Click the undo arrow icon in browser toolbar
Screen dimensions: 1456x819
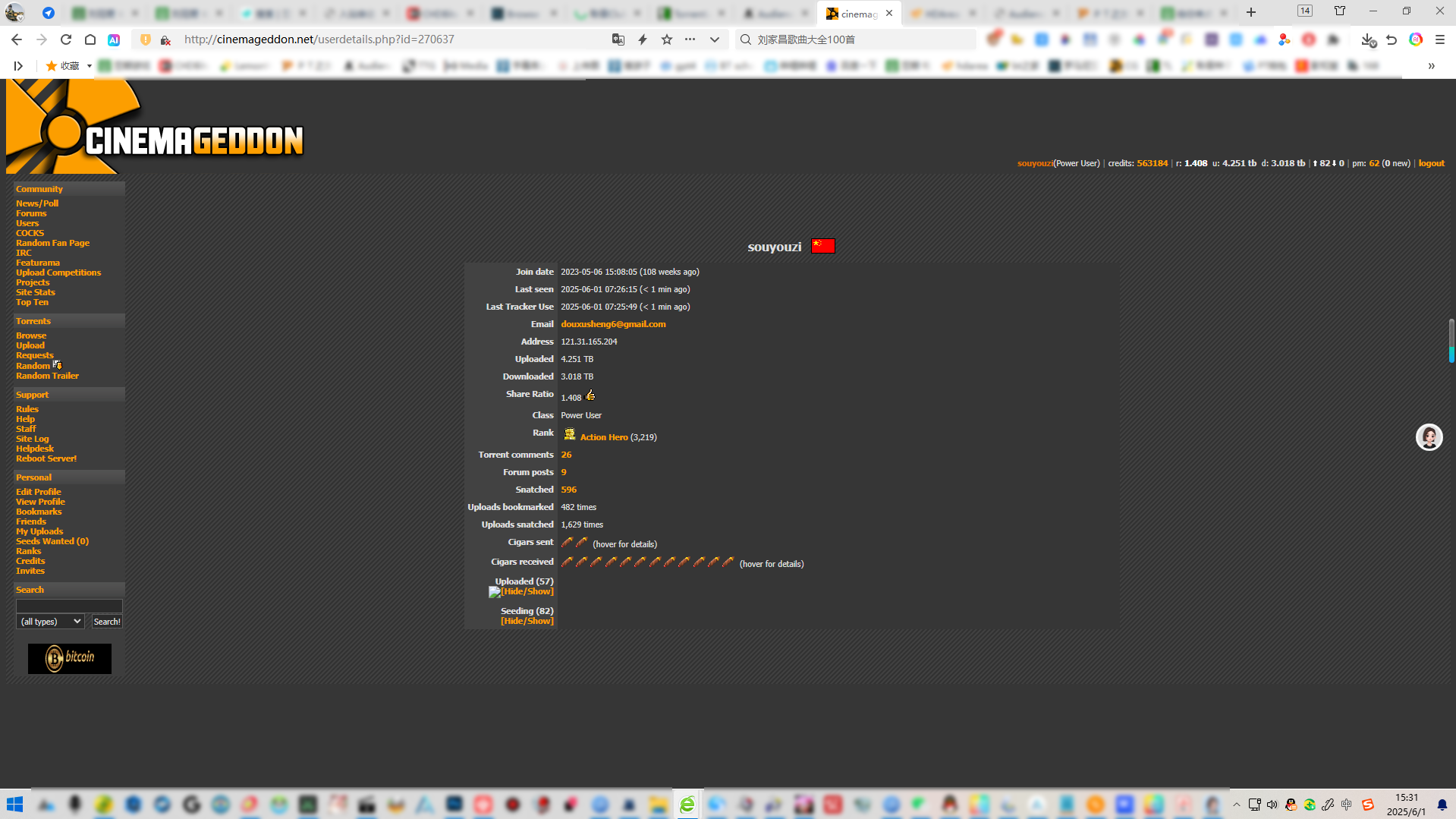(x=1392, y=39)
